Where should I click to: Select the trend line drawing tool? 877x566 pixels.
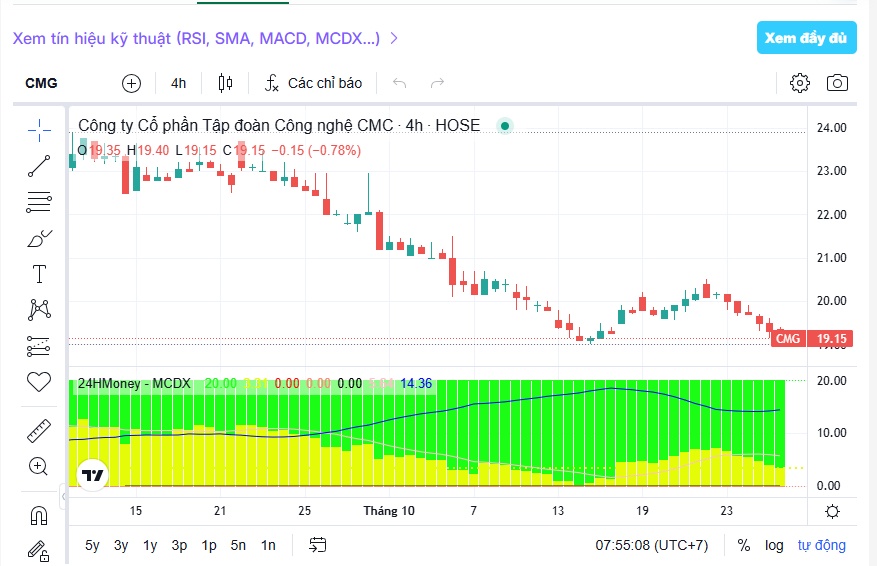39,166
